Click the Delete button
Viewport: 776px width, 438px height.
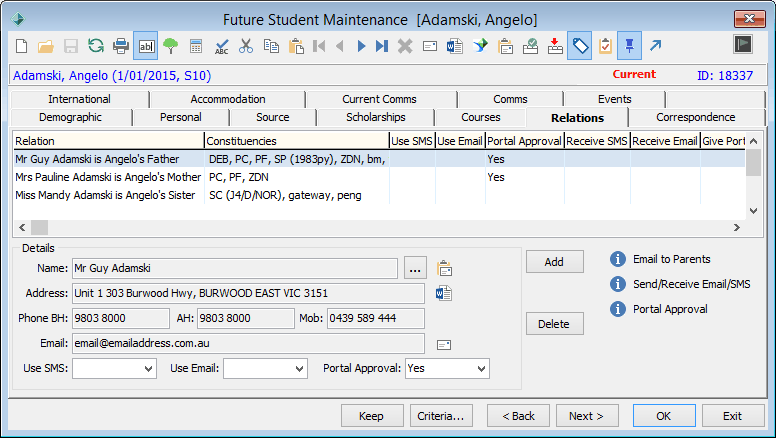pyautogui.click(x=554, y=324)
